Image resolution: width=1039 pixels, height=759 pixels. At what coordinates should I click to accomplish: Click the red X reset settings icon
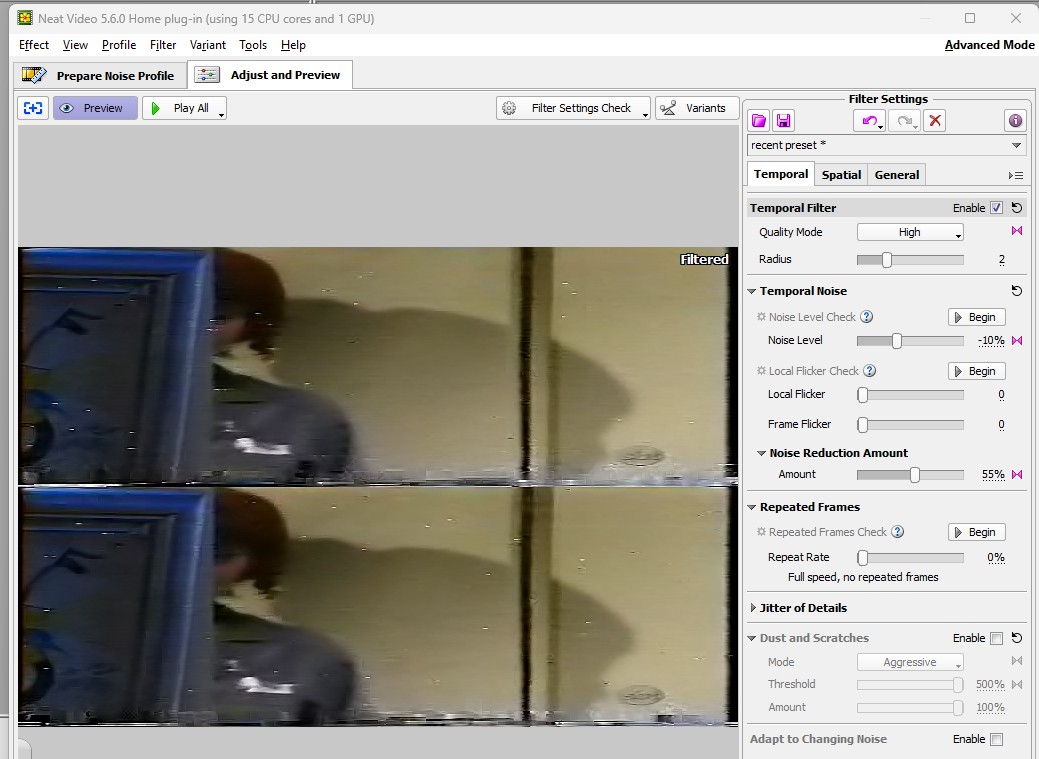pos(935,121)
